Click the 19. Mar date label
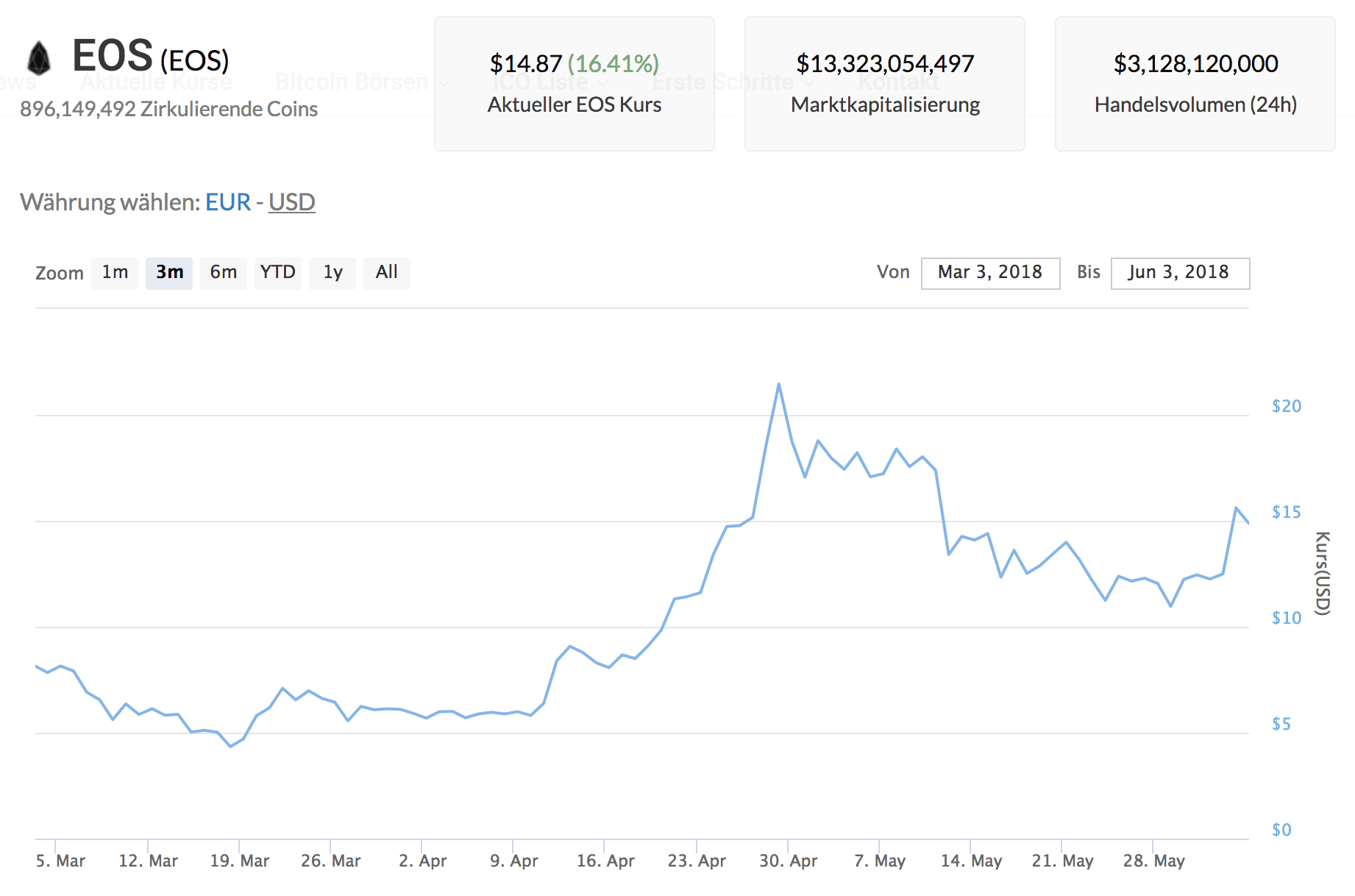This screenshot has height=896, width=1355. pos(240,861)
